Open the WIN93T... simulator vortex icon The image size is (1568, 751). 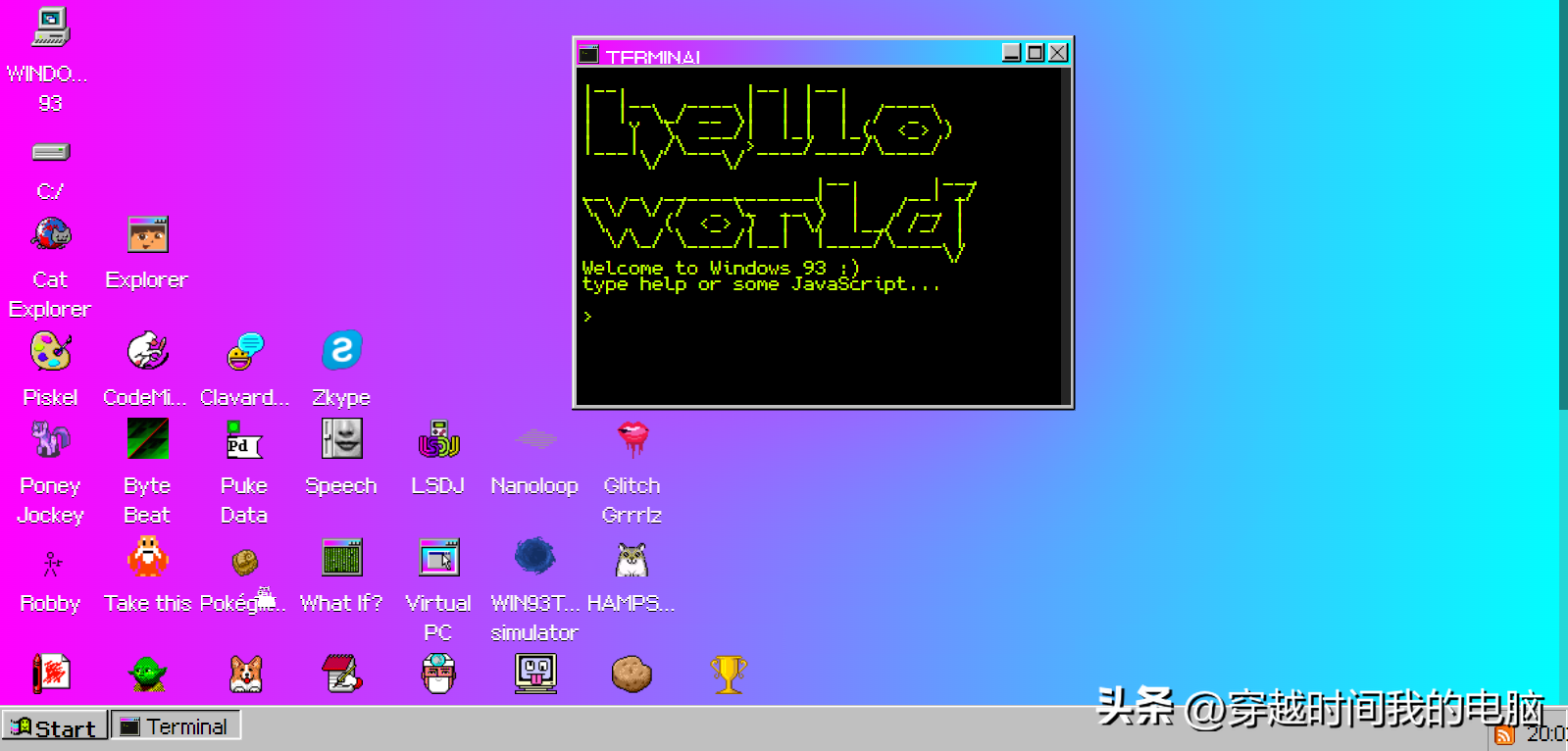(x=535, y=556)
